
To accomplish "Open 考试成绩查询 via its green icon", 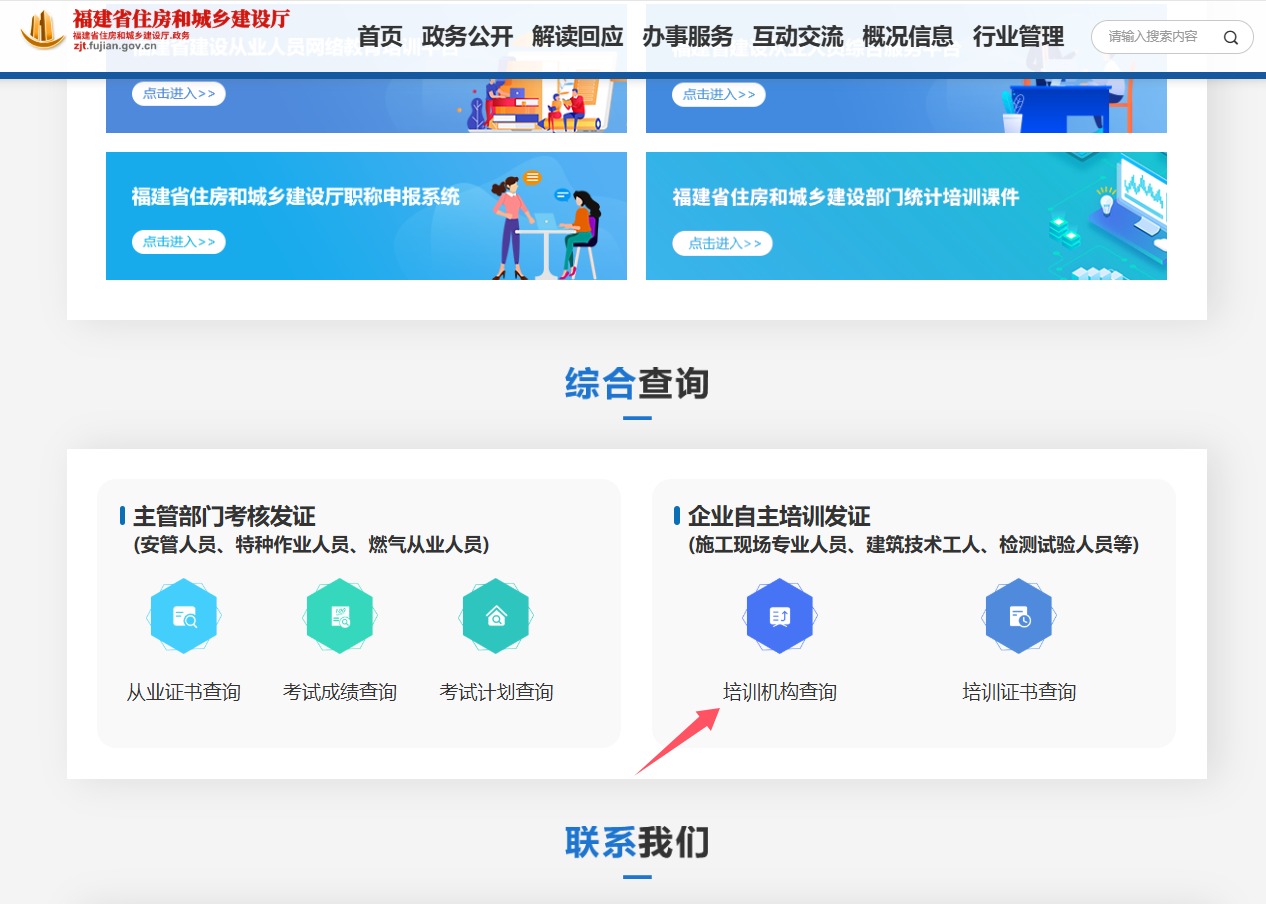I will 339,616.
